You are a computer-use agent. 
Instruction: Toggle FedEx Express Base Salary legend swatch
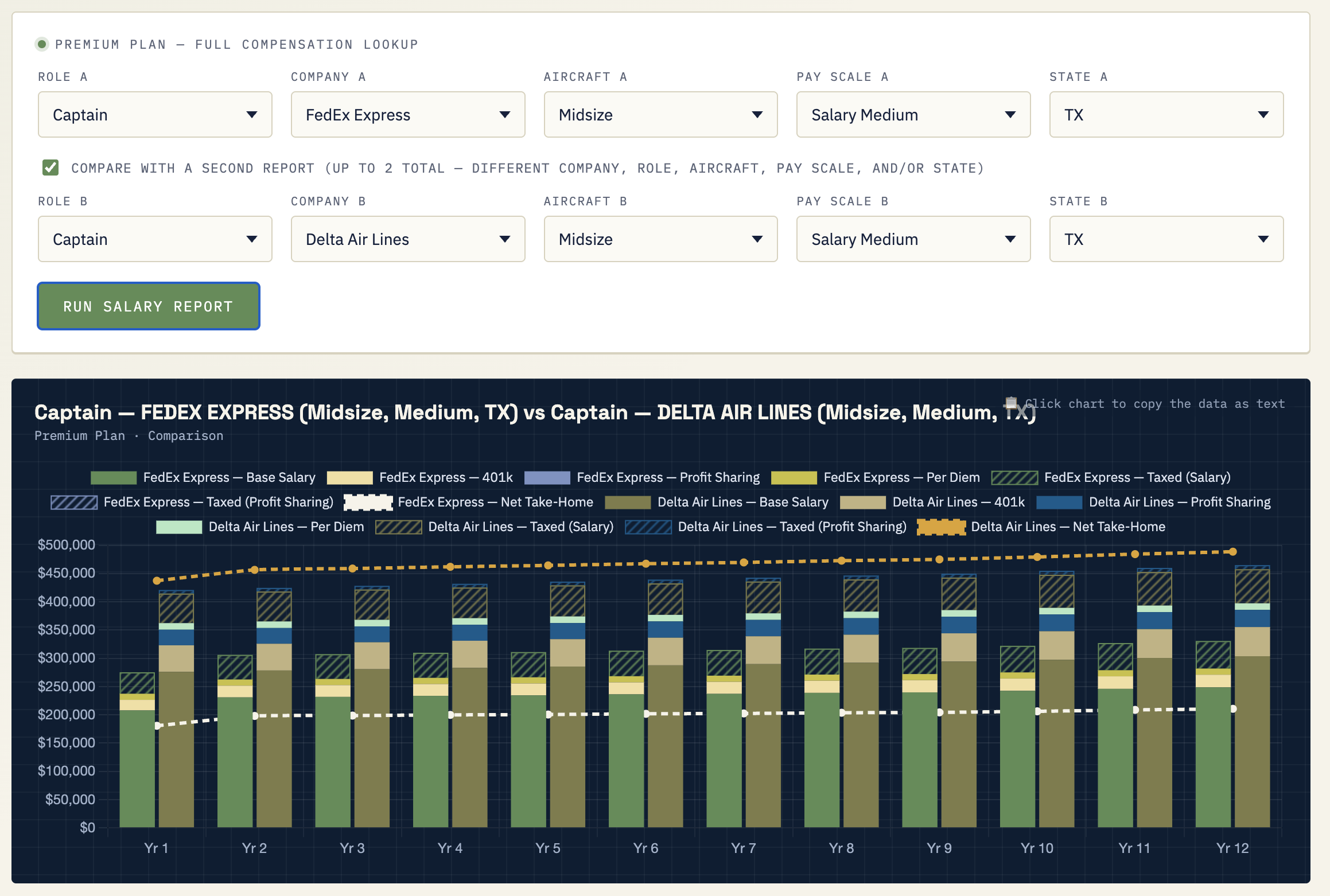pos(114,478)
